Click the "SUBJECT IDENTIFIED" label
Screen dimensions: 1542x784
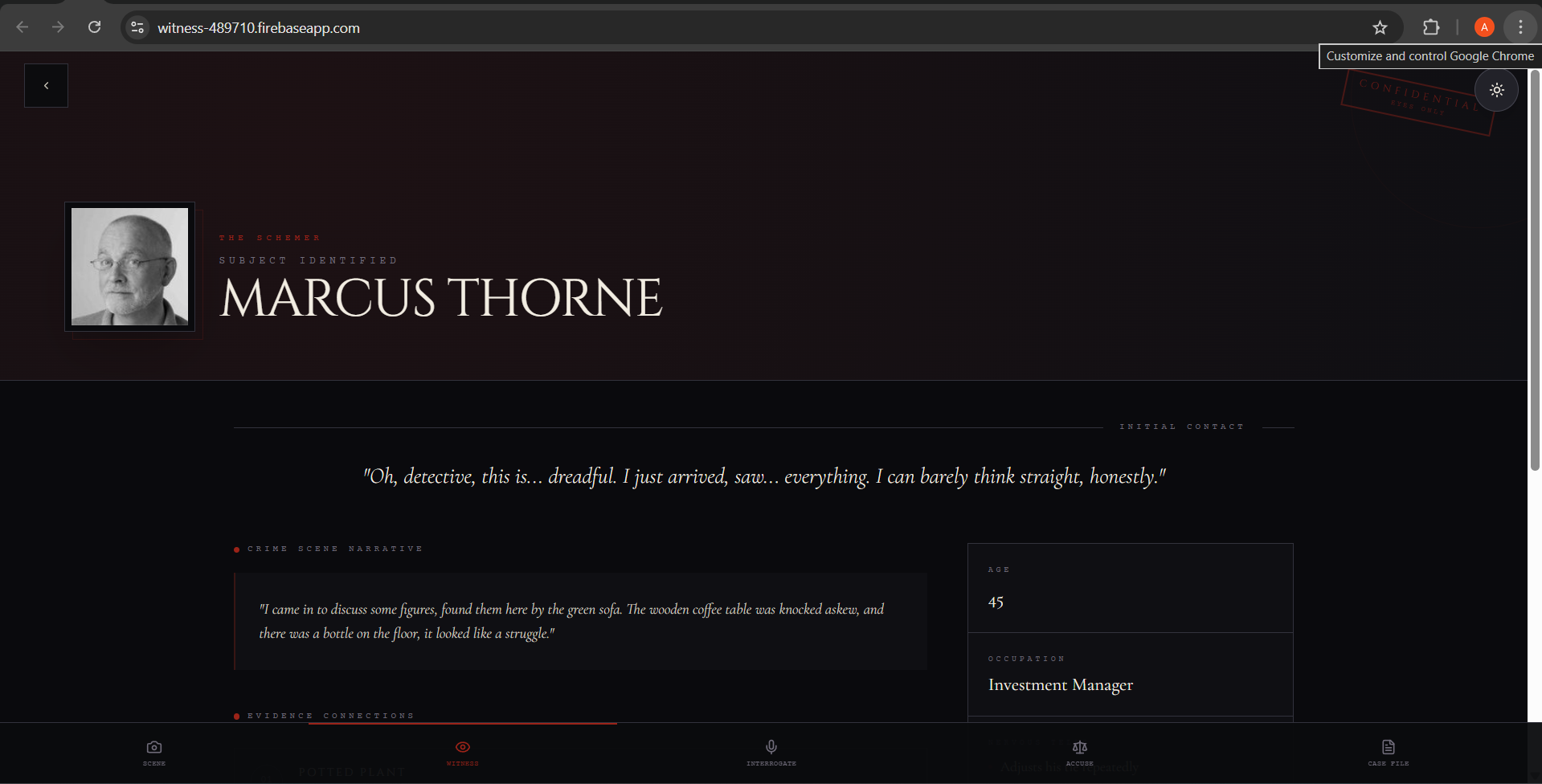click(309, 260)
